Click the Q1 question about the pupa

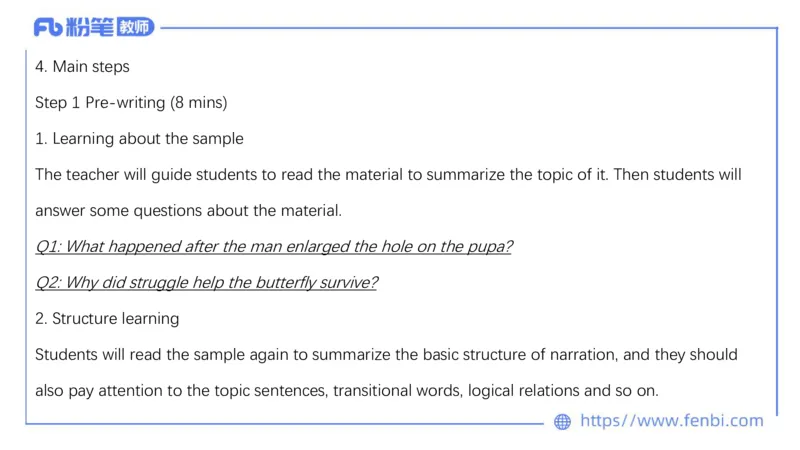pos(273,247)
